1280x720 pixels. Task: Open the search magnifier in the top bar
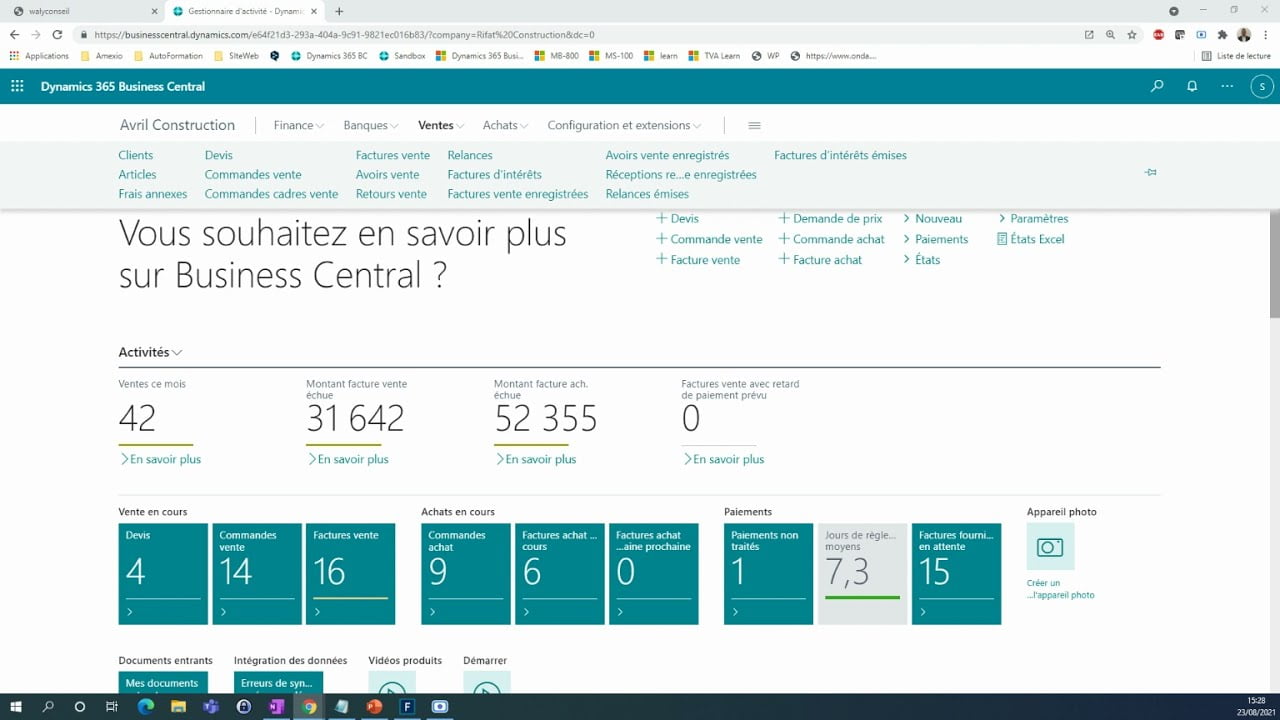(x=1157, y=86)
